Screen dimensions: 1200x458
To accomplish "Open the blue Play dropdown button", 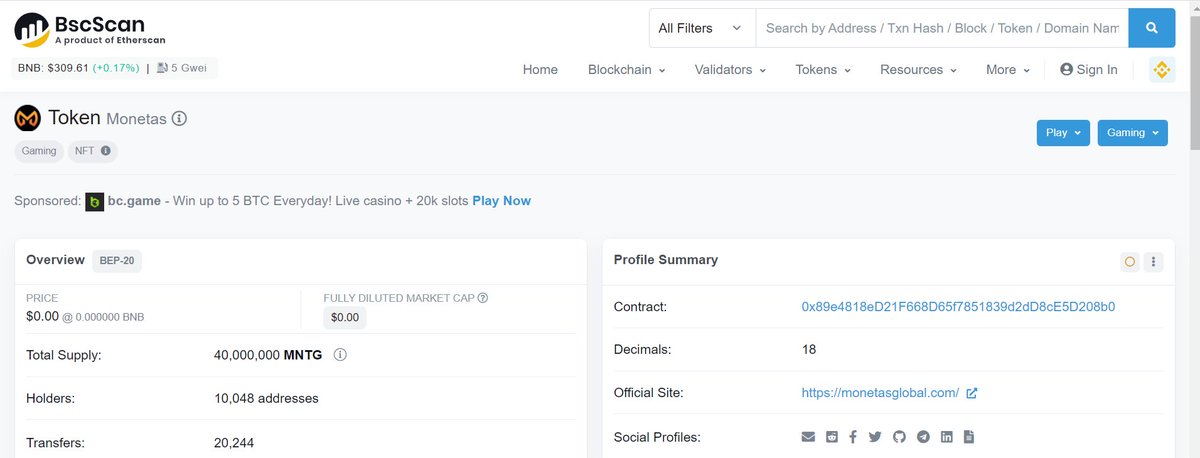I will pyautogui.click(x=1063, y=133).
